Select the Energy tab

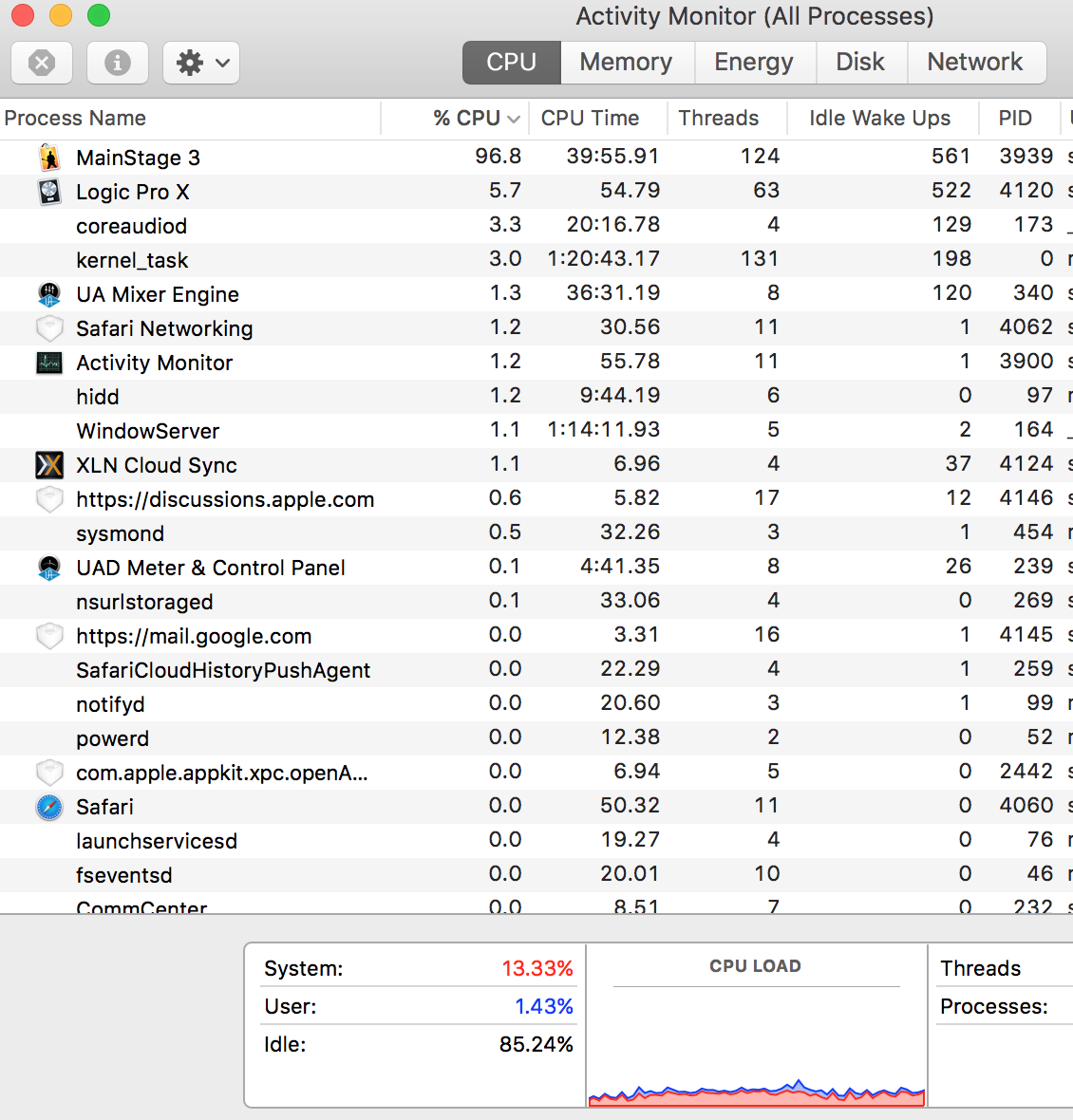(x=754, y=62)
